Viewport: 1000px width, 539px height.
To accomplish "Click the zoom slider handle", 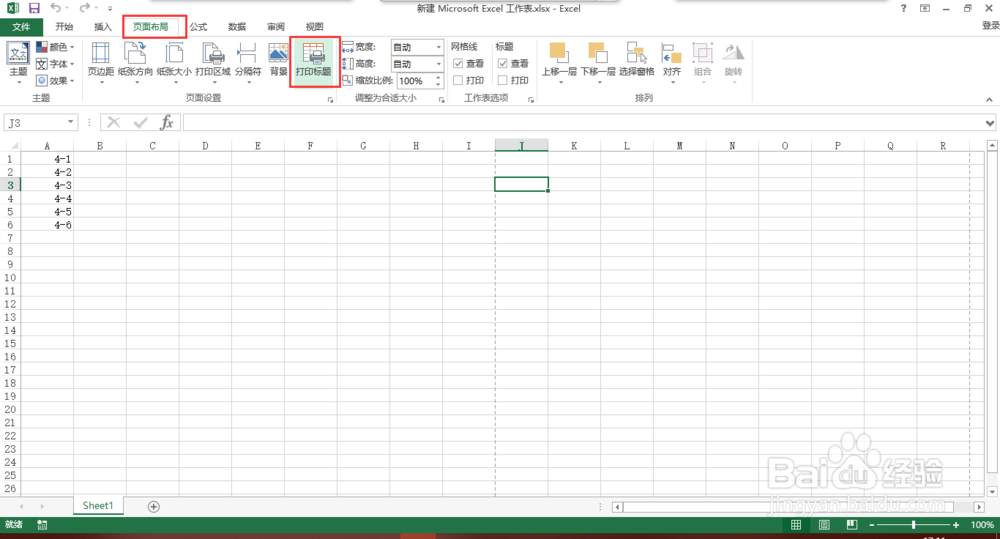I will tap(913, 525).
